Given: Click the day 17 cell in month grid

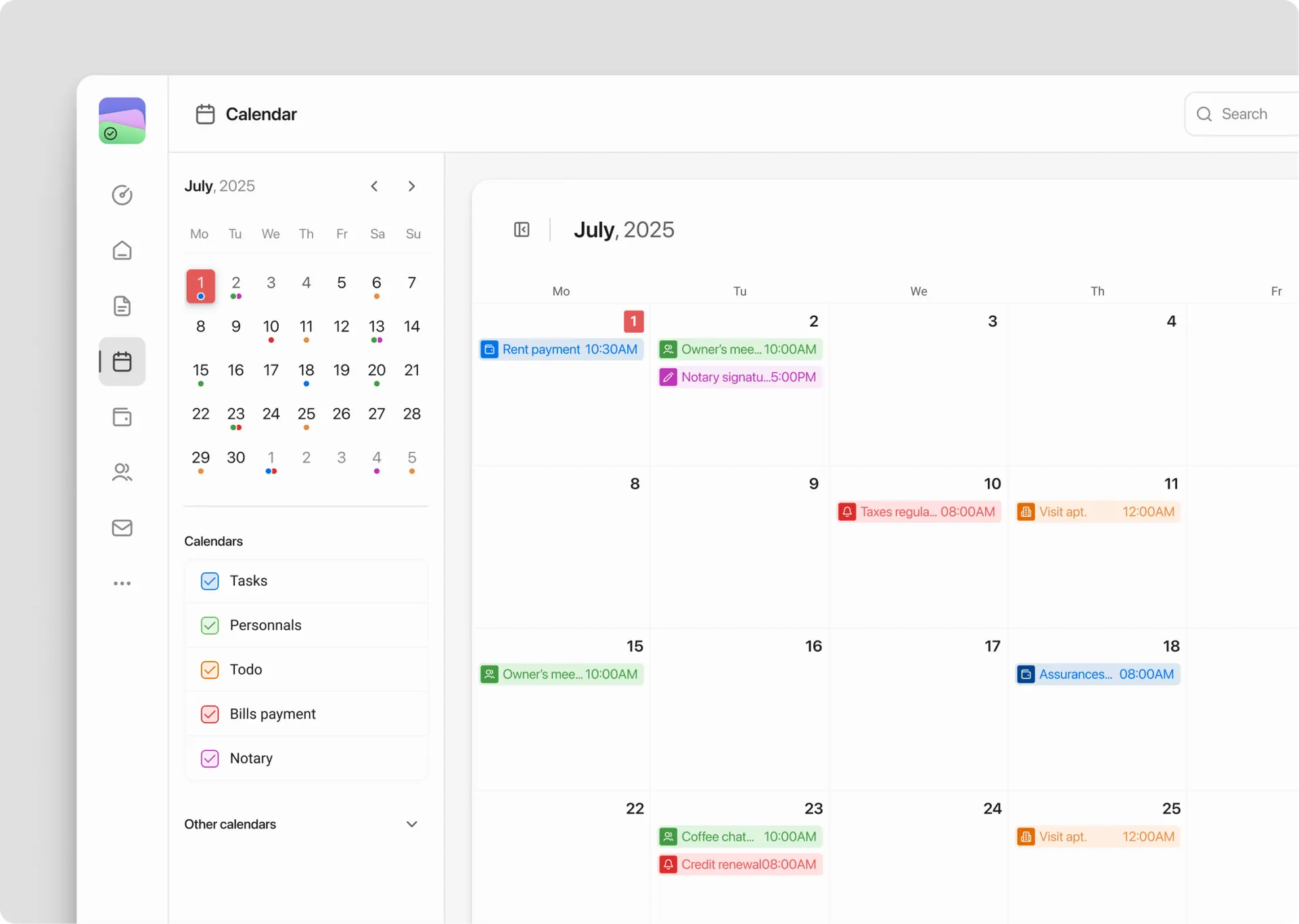Looking at the screenshot, I should [x=919, y=709].
